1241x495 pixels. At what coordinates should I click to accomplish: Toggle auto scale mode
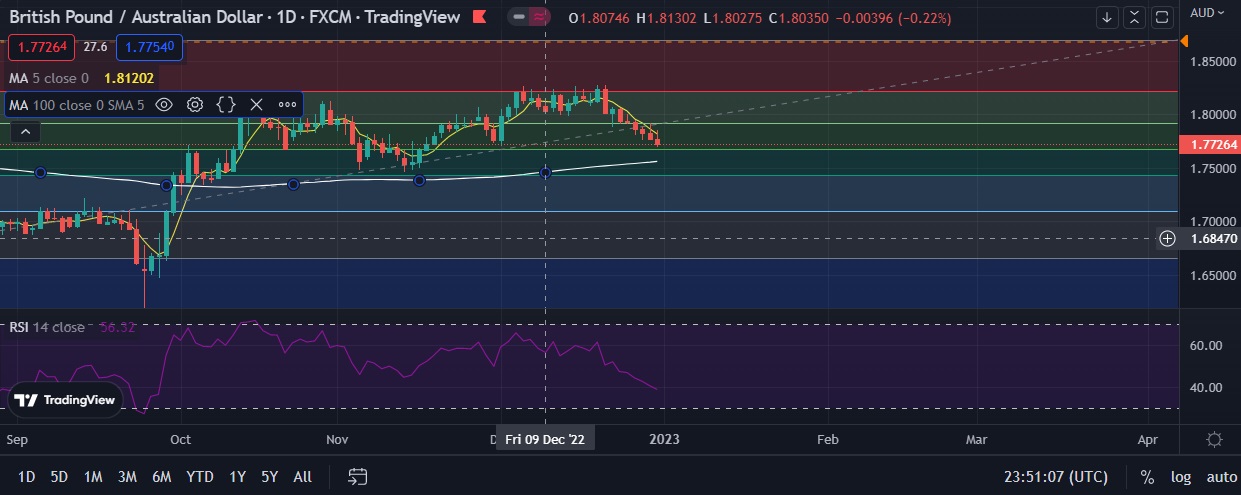1222,477
